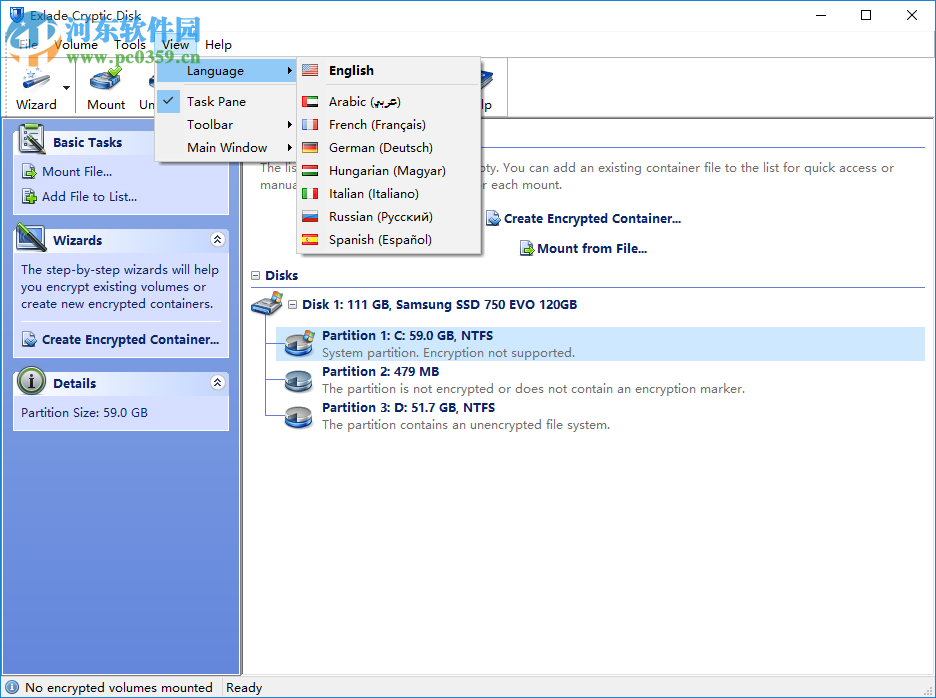The image size is (936, 698).
Task: Open the Tools menu
Action: (130, 45)
